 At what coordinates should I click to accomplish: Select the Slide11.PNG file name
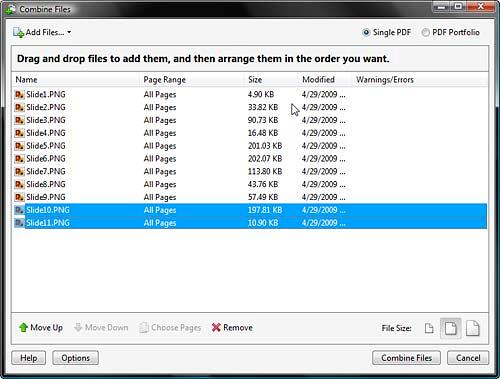tap(48, 223)
